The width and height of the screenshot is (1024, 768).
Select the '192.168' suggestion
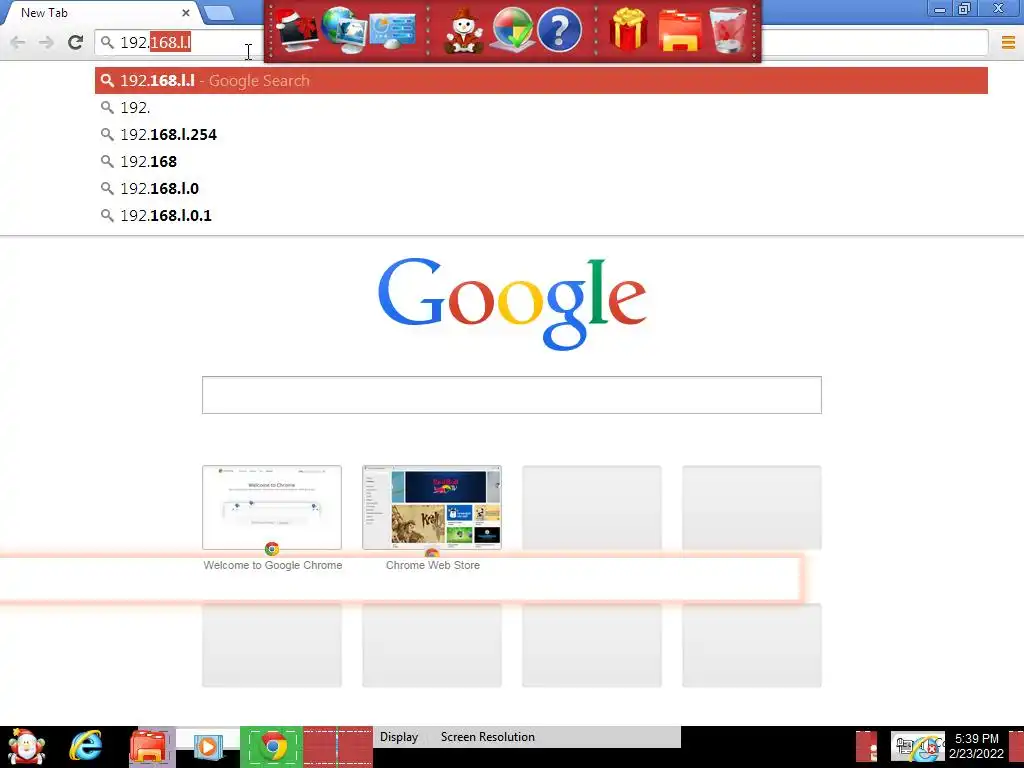tap(541, 161)
